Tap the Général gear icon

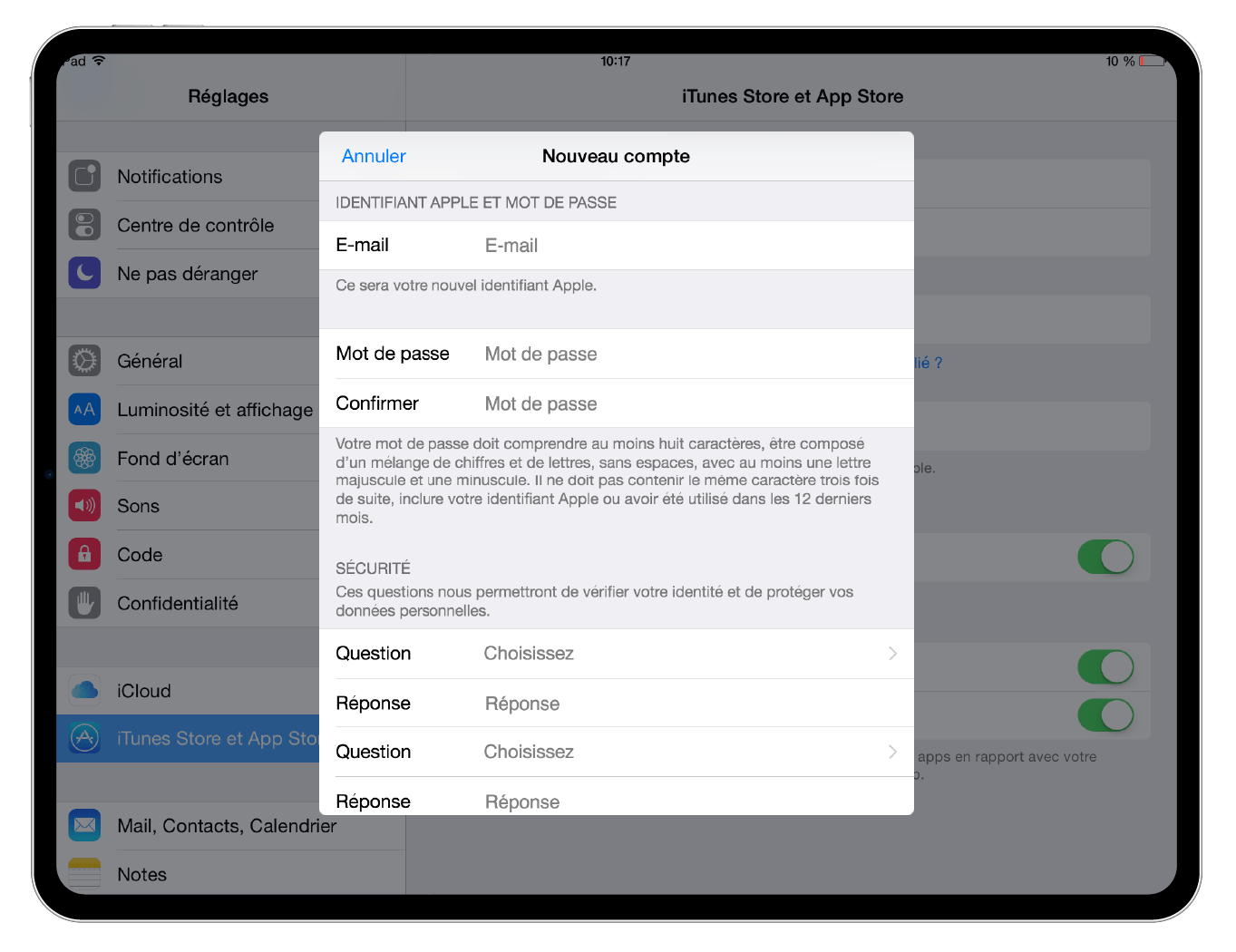coord(84,361)
